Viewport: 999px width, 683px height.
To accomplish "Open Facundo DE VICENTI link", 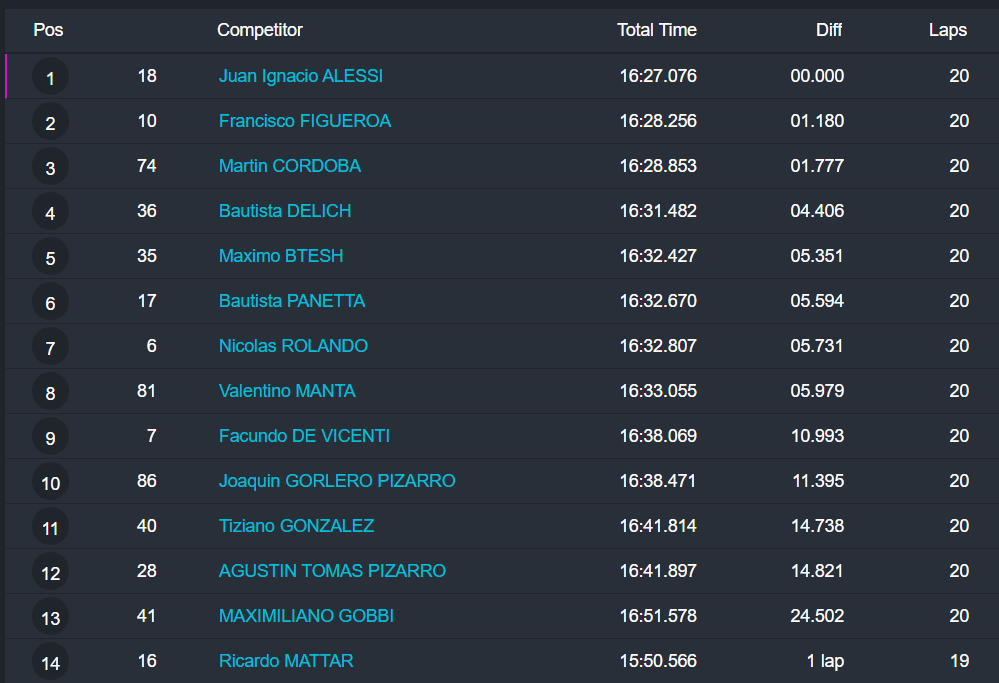I will (x=304, y=436).
